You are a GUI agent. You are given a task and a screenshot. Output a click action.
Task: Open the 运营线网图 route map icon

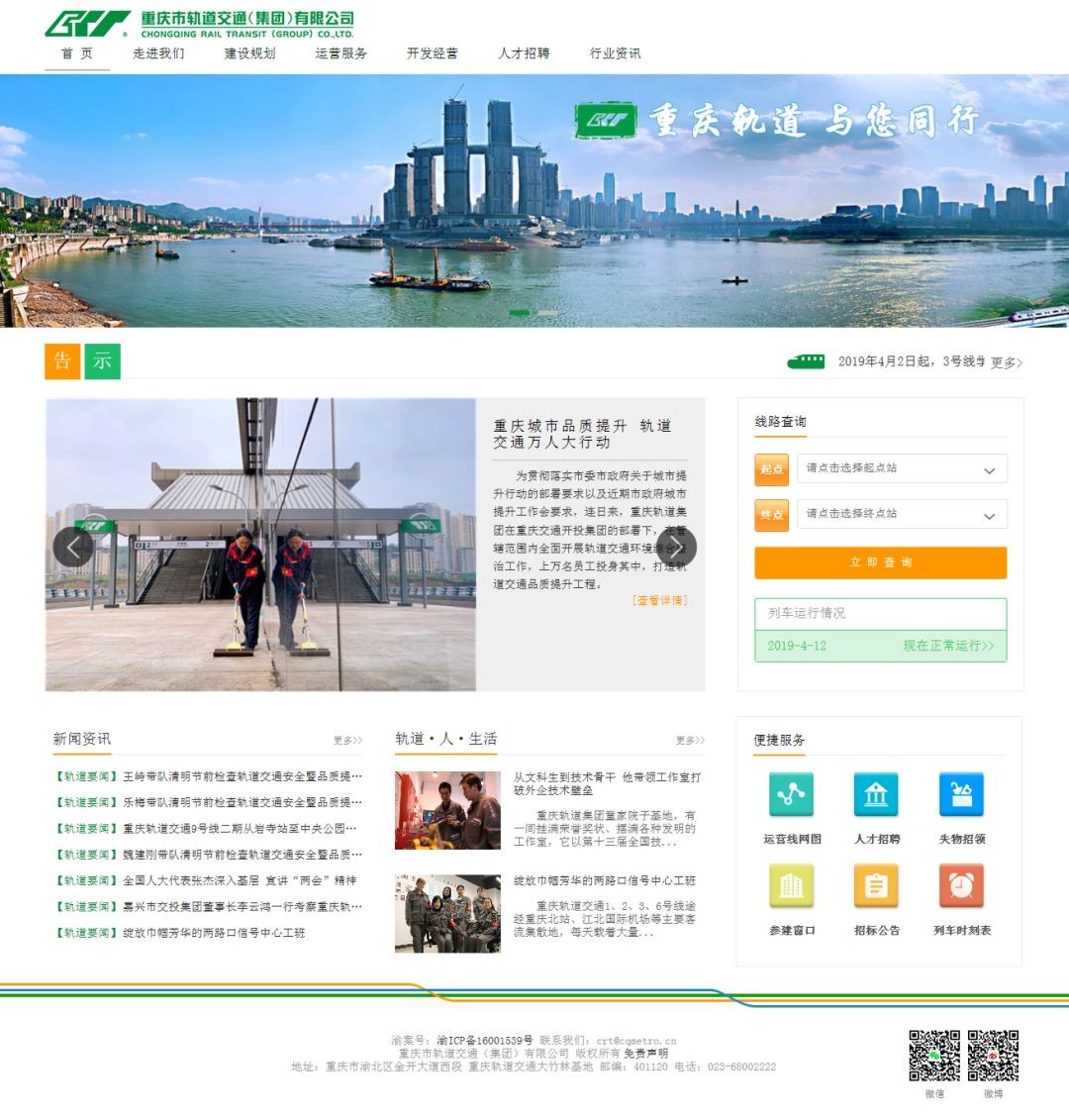point(791,795)
